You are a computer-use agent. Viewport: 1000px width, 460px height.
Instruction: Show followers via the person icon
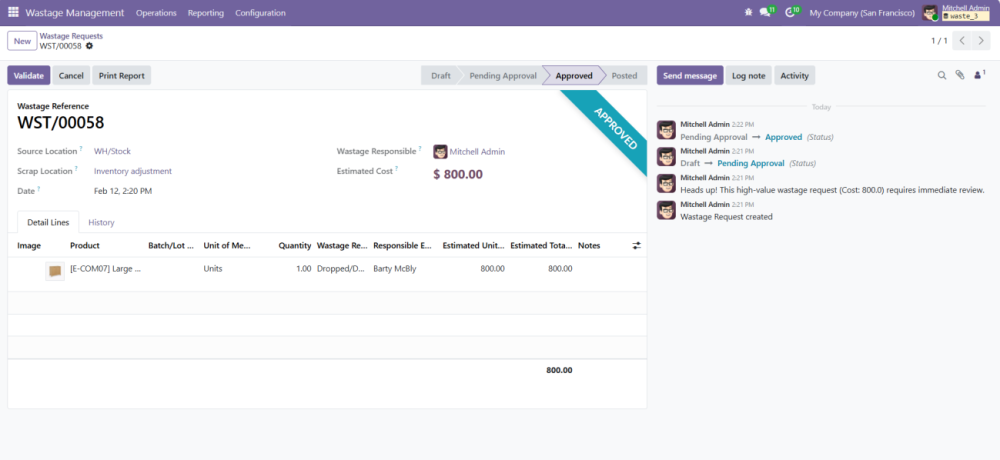tap(977, 75)
